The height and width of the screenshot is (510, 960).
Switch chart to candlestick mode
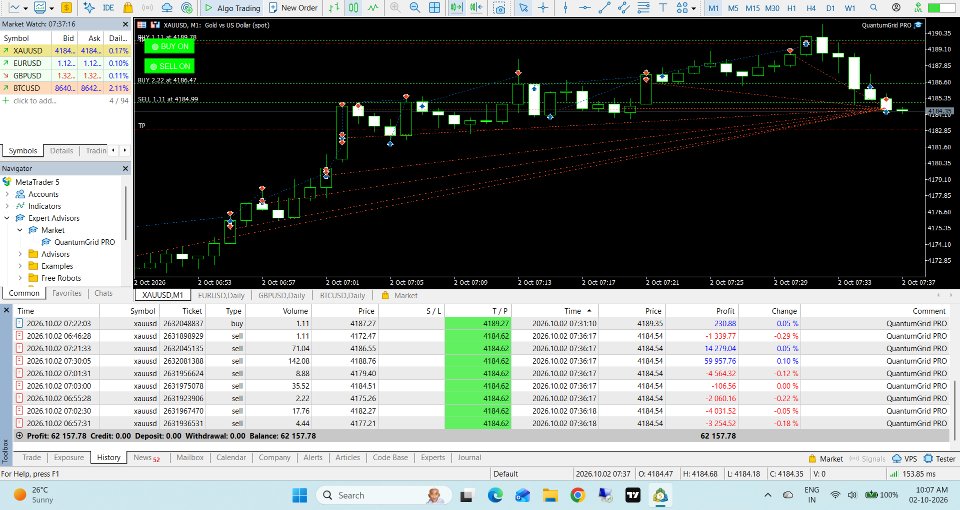click(353, 7)
